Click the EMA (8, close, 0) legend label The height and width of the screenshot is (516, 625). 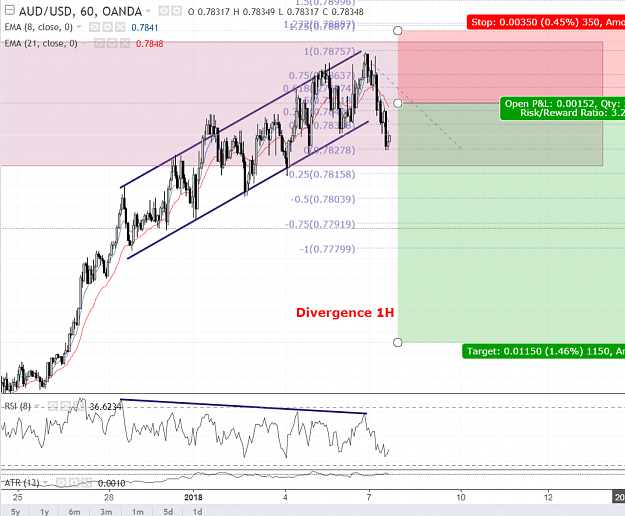[x=39, y=27]
